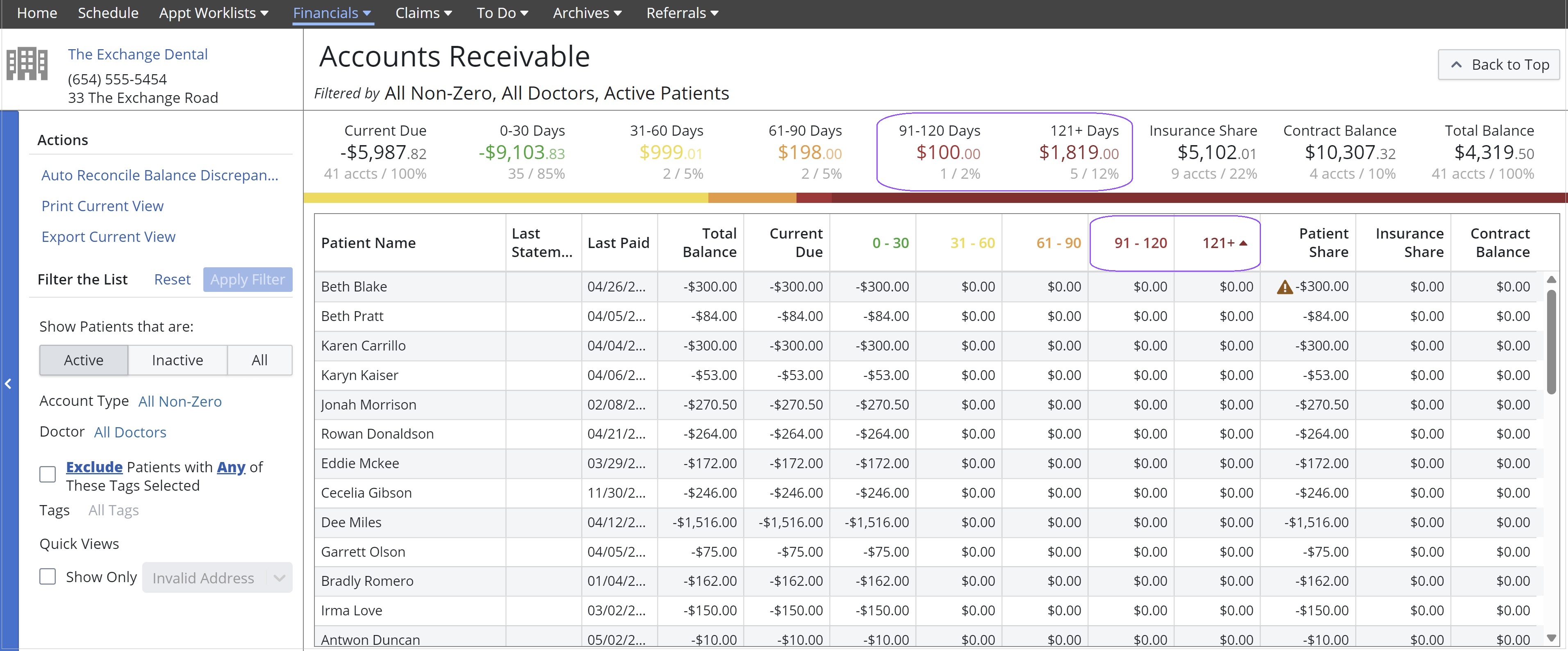Click the table vertical scrollbar thumb
1568x651 pixels.
tap(1552, 342)
